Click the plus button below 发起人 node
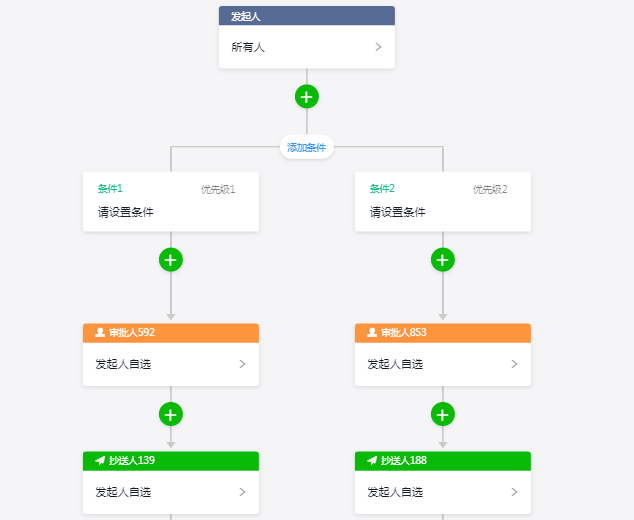This screenshot has width=634, height=520. [307, 97]
